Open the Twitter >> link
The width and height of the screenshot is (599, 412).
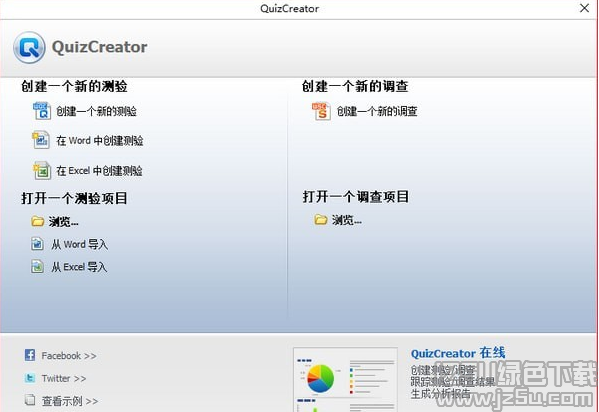coord(64,378)
